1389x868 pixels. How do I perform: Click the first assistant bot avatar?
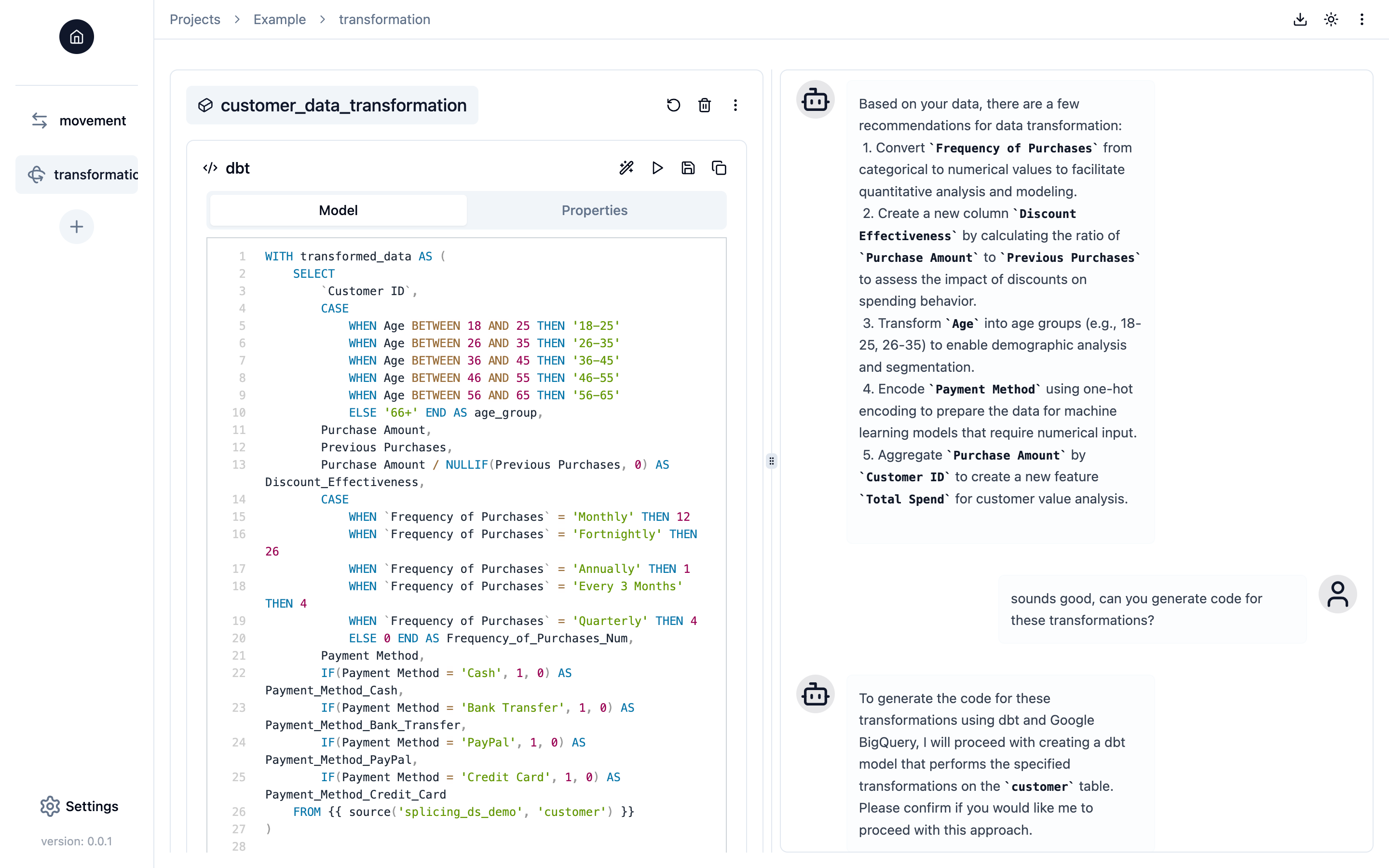click(x=815, y=100)
